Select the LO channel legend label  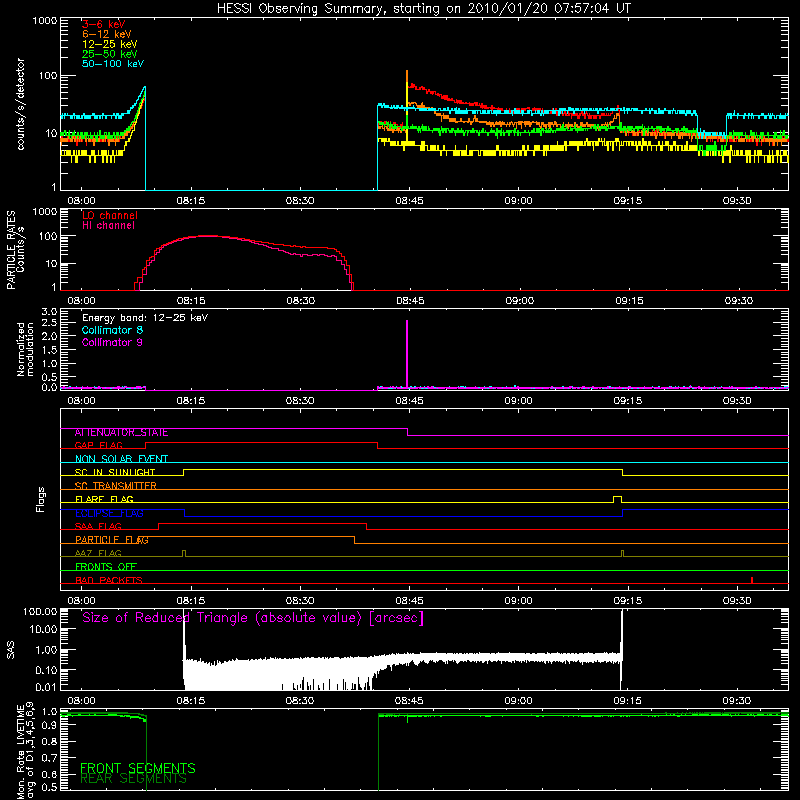tap(110, 215)
